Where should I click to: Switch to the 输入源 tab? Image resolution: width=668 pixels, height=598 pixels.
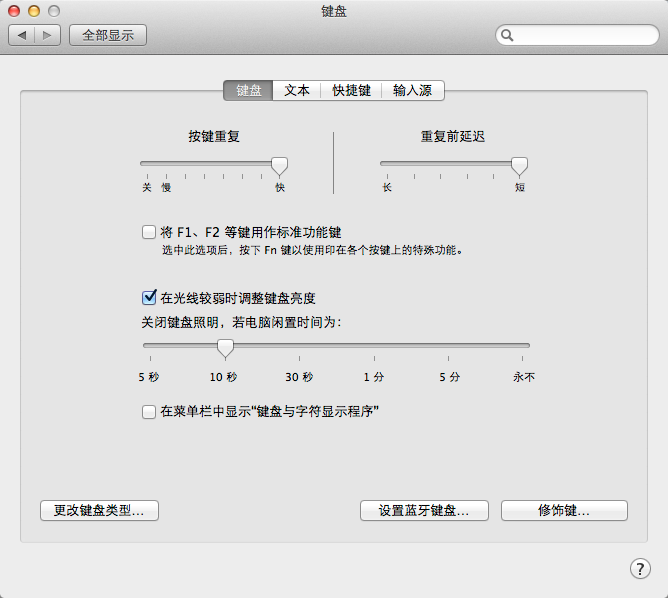[x=412, y=90]
